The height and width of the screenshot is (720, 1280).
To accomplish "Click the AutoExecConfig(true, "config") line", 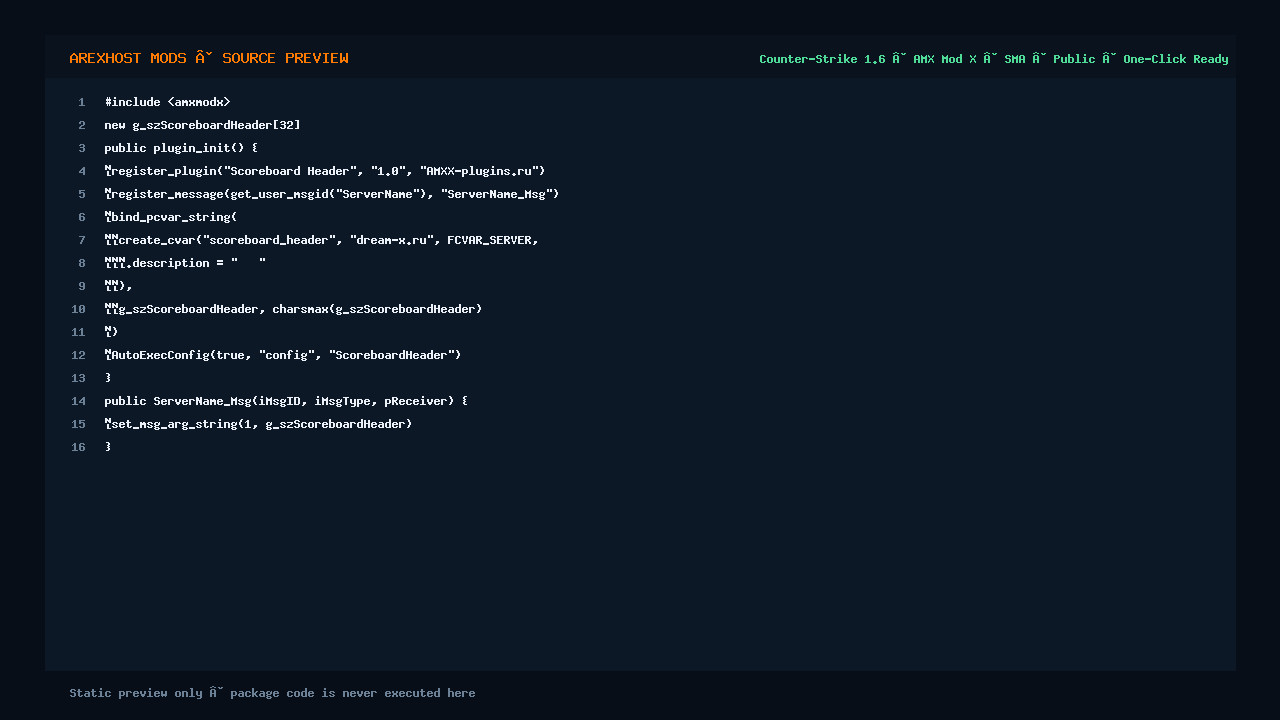I will point(283,355).
